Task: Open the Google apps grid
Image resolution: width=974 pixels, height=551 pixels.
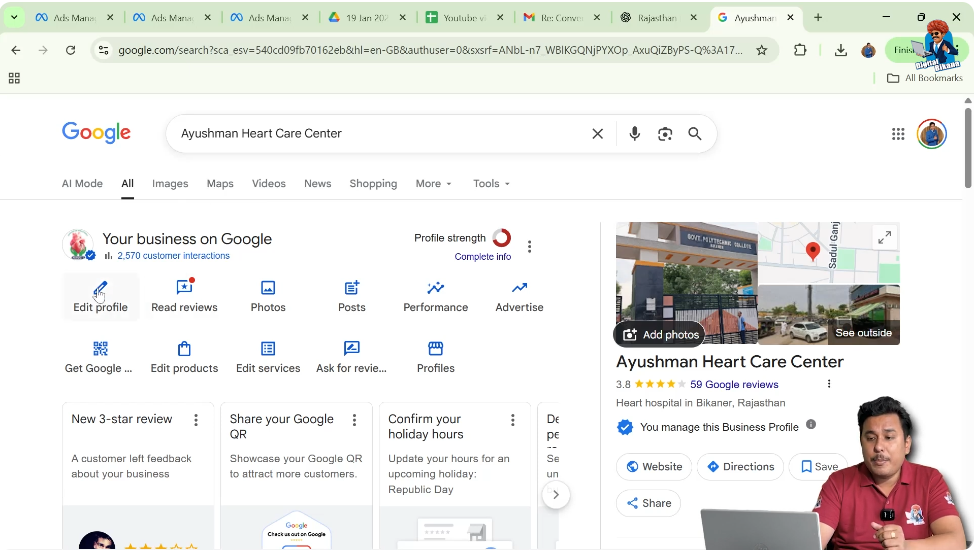Action: pos(898,134)
